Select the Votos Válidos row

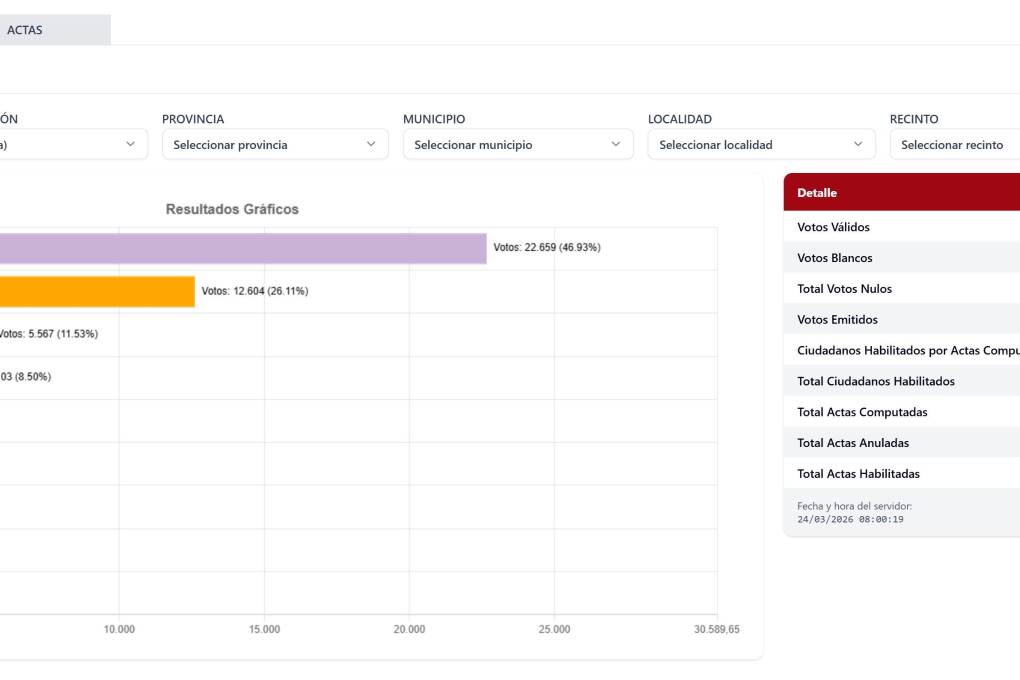pos(900,227)
